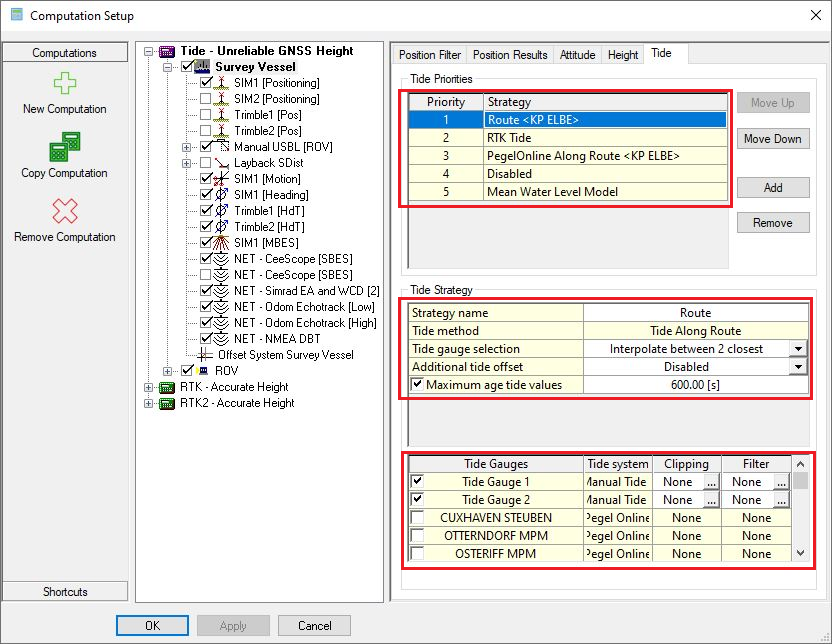This screenshot has height=644, width=832.
Task: Enable the SIM2 [Positioning] checkbox
Action: [x=206, y=99]
